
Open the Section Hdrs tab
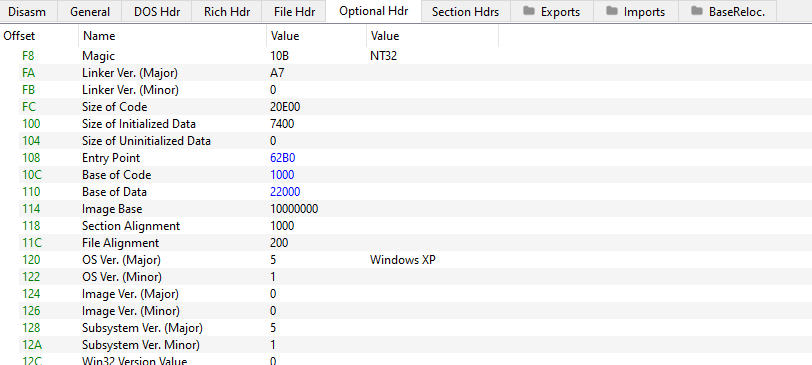466,11
